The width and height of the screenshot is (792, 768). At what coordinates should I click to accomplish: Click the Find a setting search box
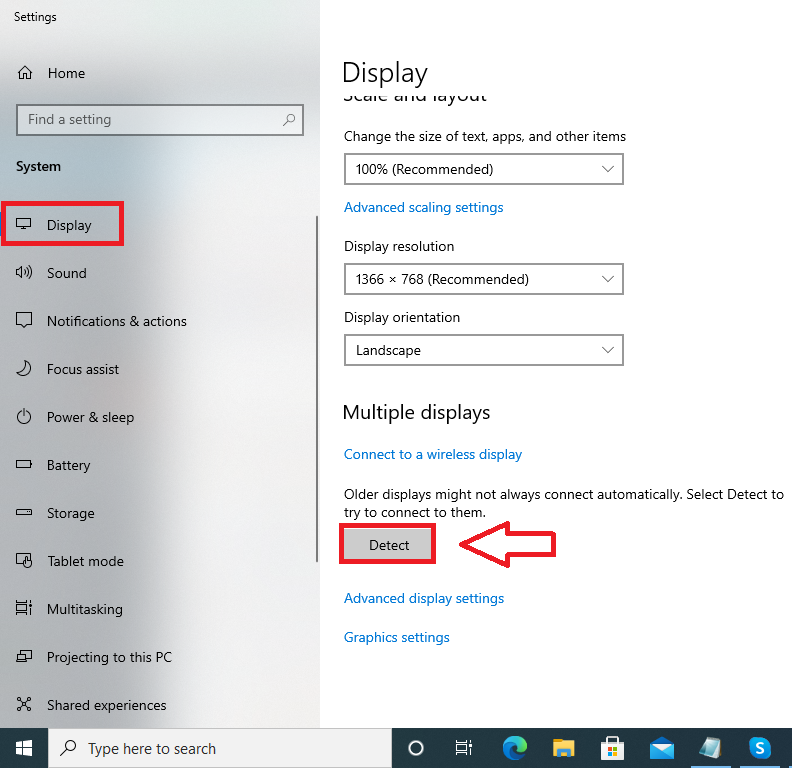[160, 120]
